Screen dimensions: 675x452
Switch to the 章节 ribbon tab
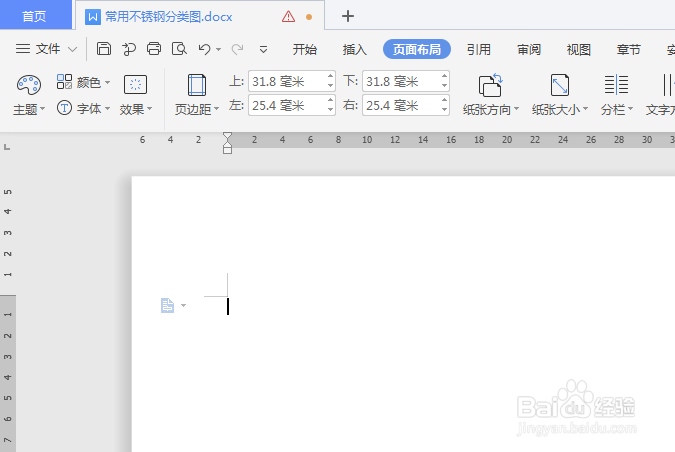coord(629,50)
